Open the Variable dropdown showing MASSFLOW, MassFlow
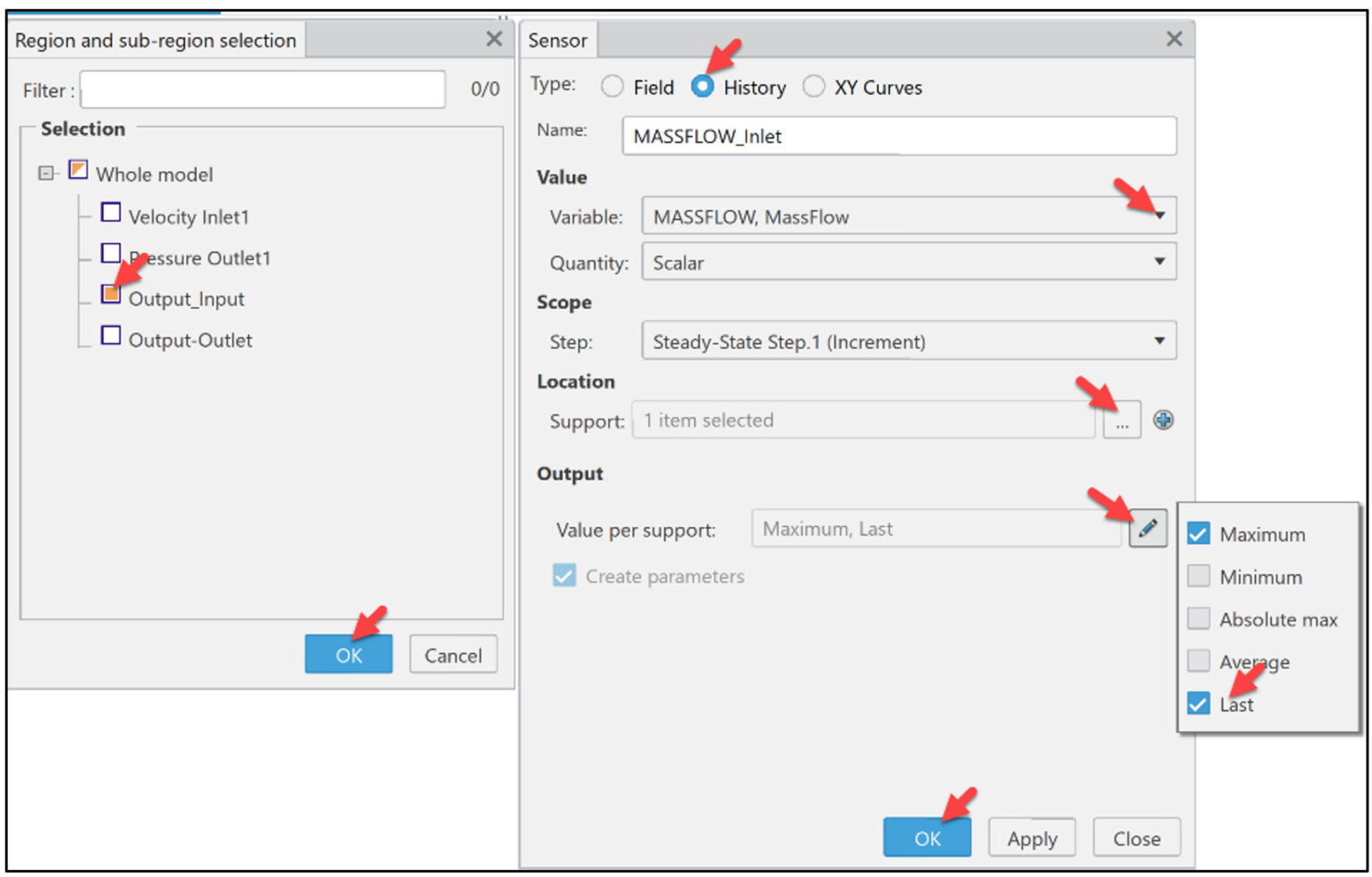Screen dimensions: 1372x877 point(1159,215)
